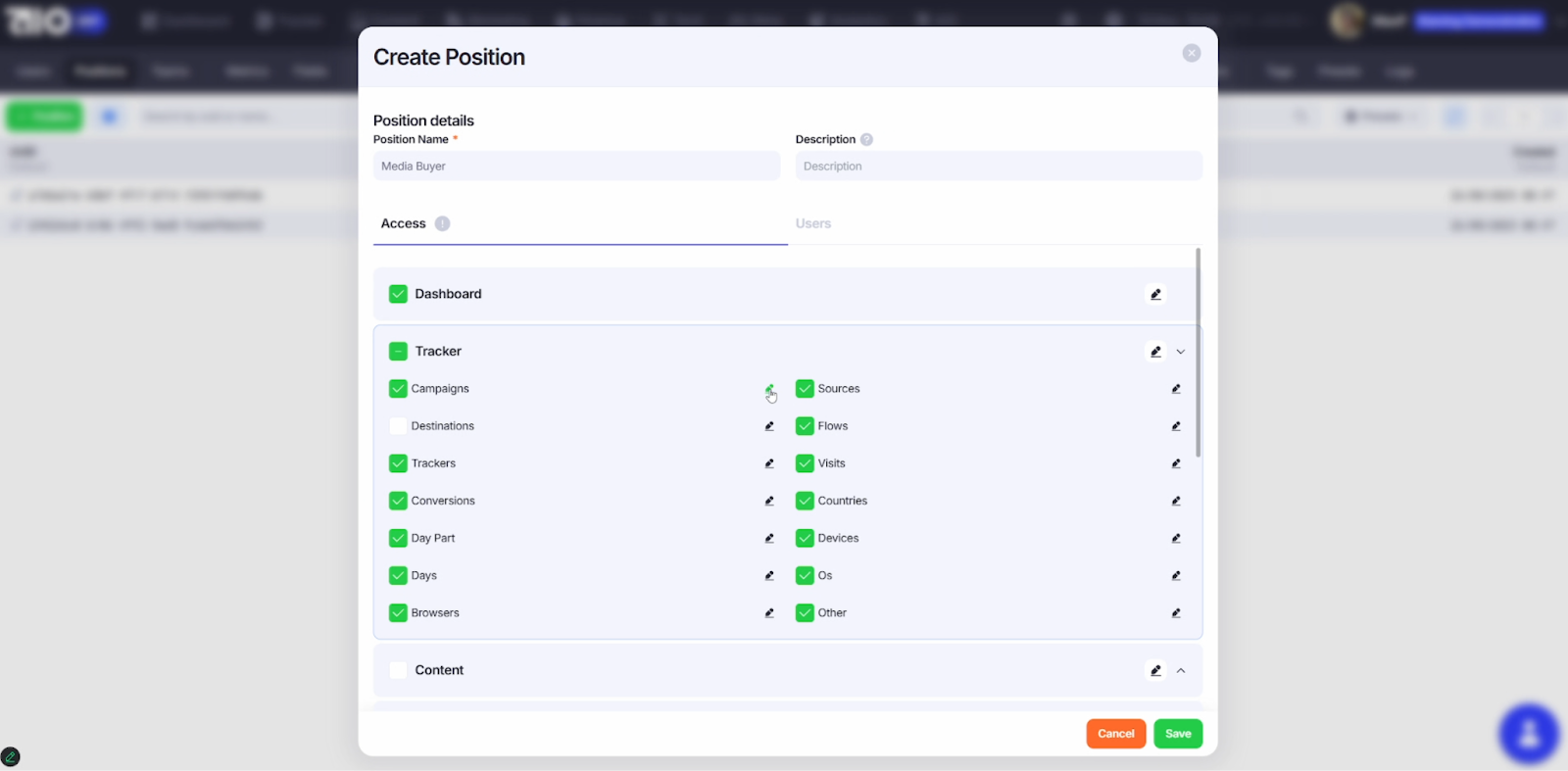Click the Description input field

[x=998, y=167]
